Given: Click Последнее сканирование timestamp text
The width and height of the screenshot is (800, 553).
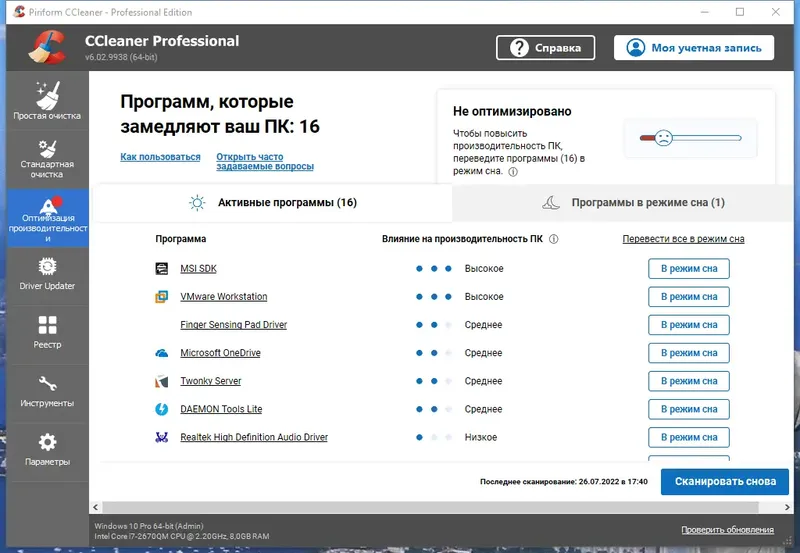Looking at the screenshot, I should tap(564, 482).
